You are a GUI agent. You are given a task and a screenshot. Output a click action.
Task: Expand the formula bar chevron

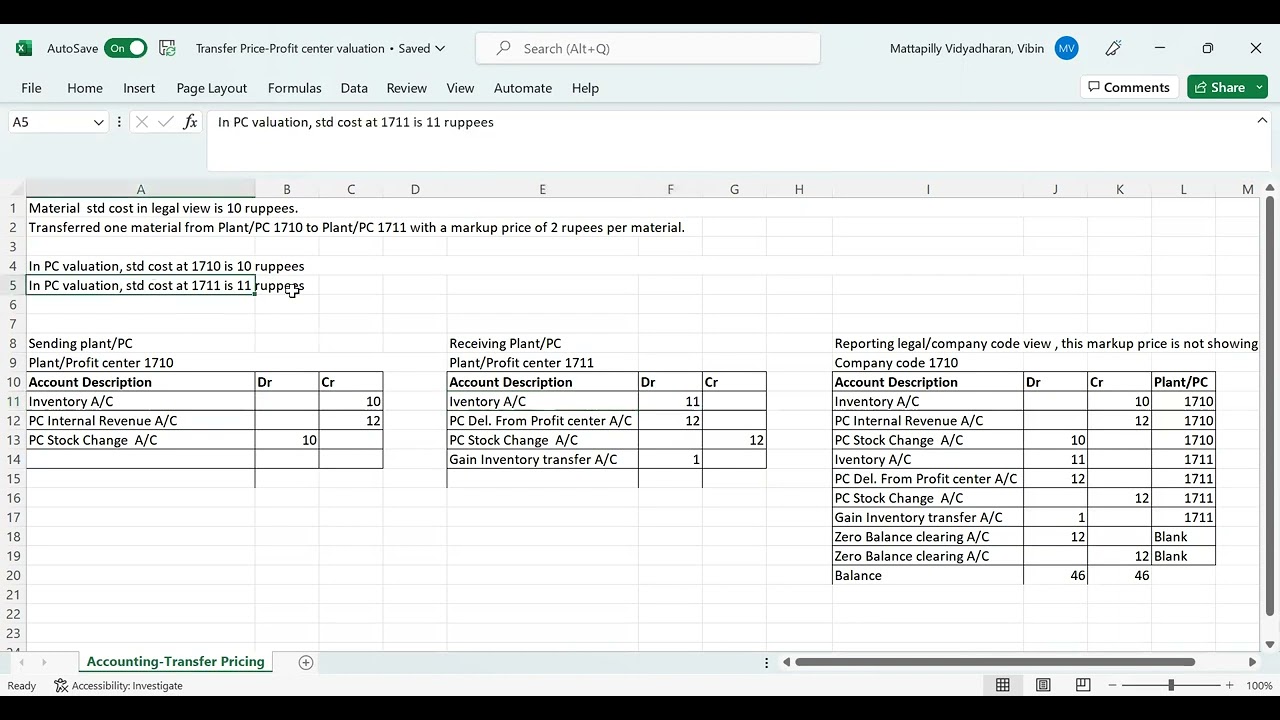[x=1262, y=121]
